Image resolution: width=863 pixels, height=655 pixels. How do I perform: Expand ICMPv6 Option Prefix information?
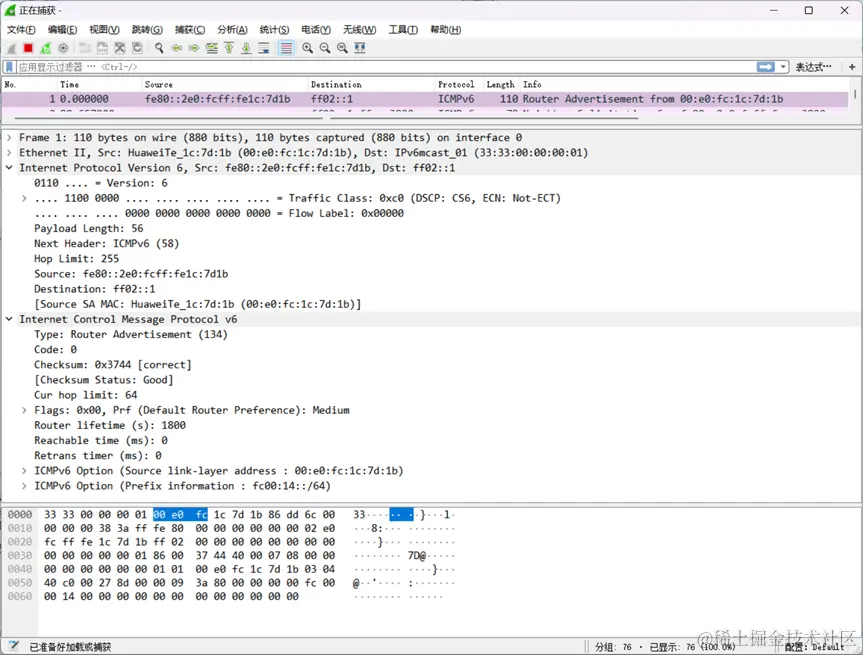pyautogui.click(x=24, y=486)
